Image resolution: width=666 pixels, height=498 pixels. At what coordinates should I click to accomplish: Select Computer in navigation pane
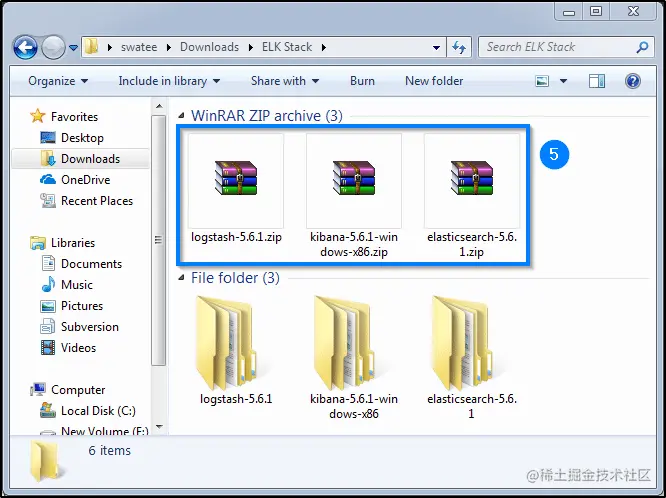(x=78, y=390)
